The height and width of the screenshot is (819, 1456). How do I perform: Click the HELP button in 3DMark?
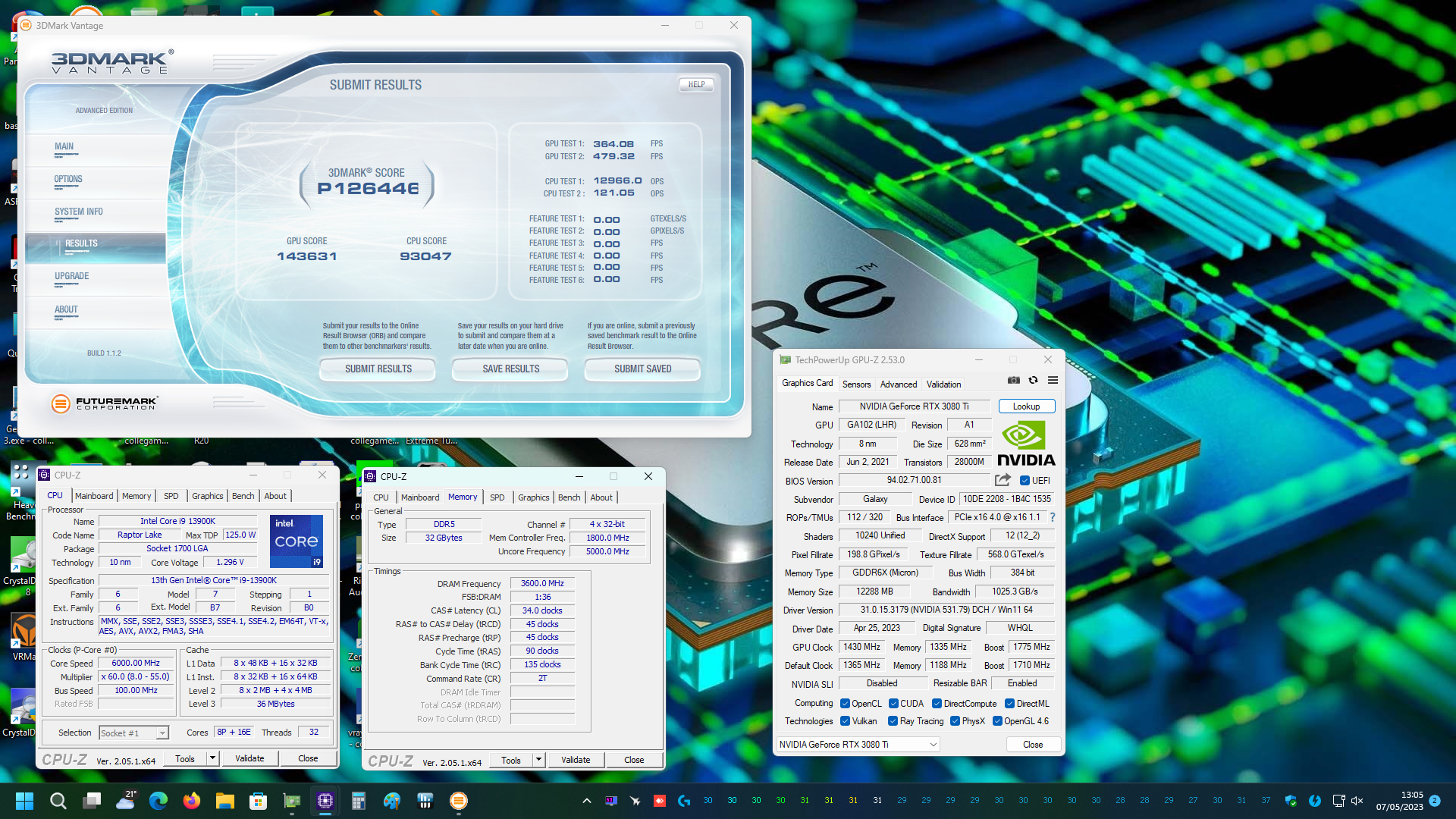[x=696, y=85]
